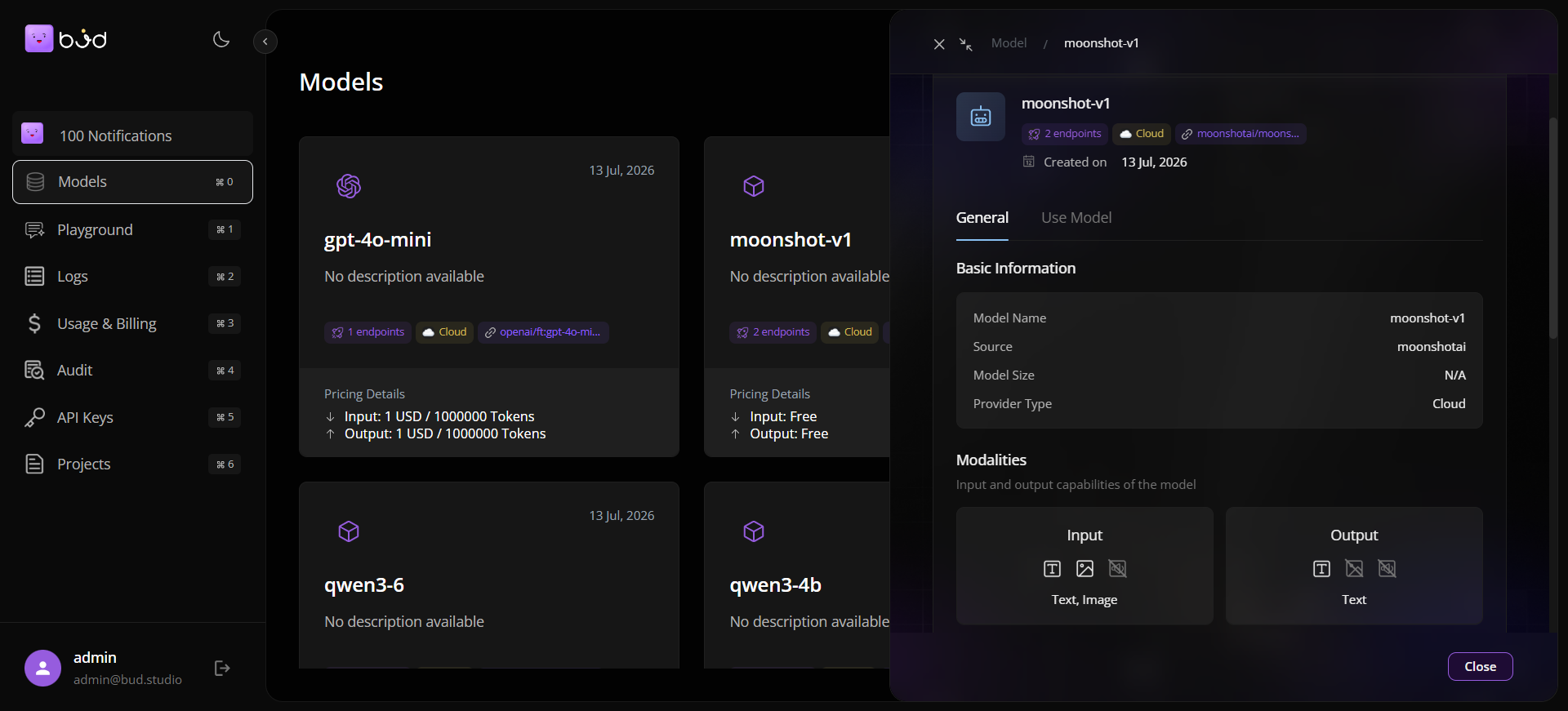
Task: Click the Close button in drawer
Action: click(x=1481, y=667)
